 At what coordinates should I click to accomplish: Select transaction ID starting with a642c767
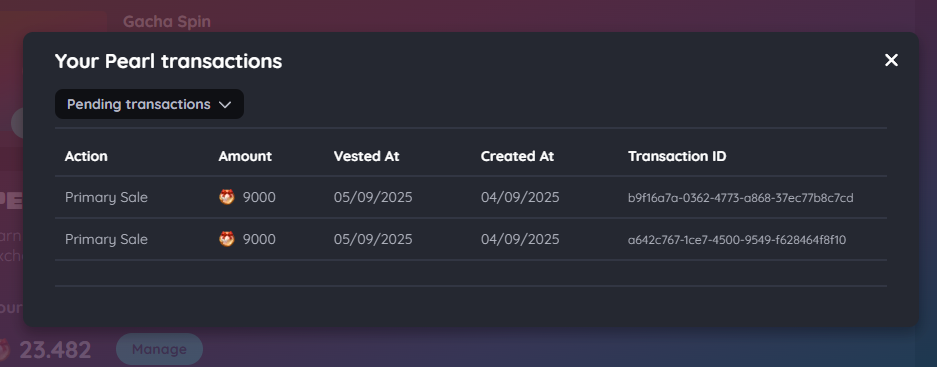(x=737, y=240)
